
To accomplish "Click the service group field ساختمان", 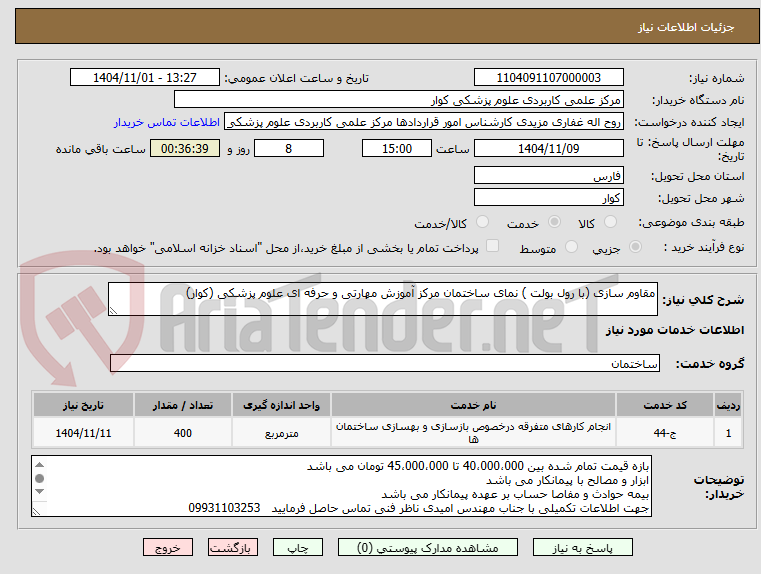I will (x=385, y=363).
